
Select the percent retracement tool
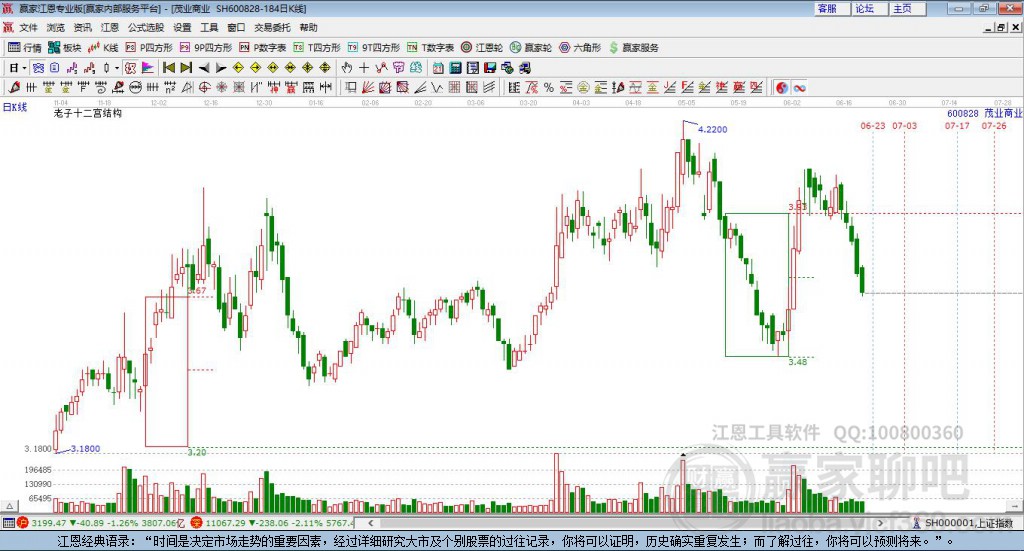point(549,87)
